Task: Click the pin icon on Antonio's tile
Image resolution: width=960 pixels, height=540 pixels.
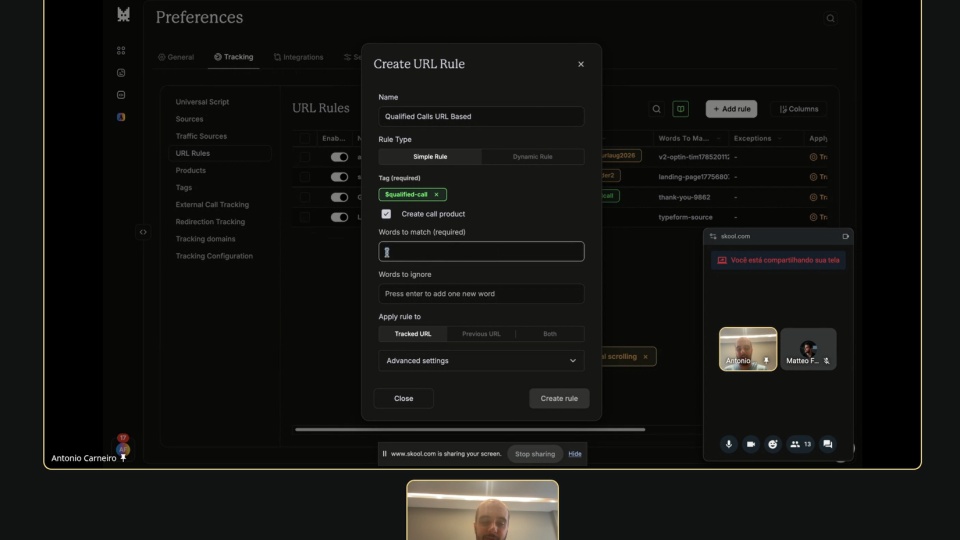Action: point(765,361)
